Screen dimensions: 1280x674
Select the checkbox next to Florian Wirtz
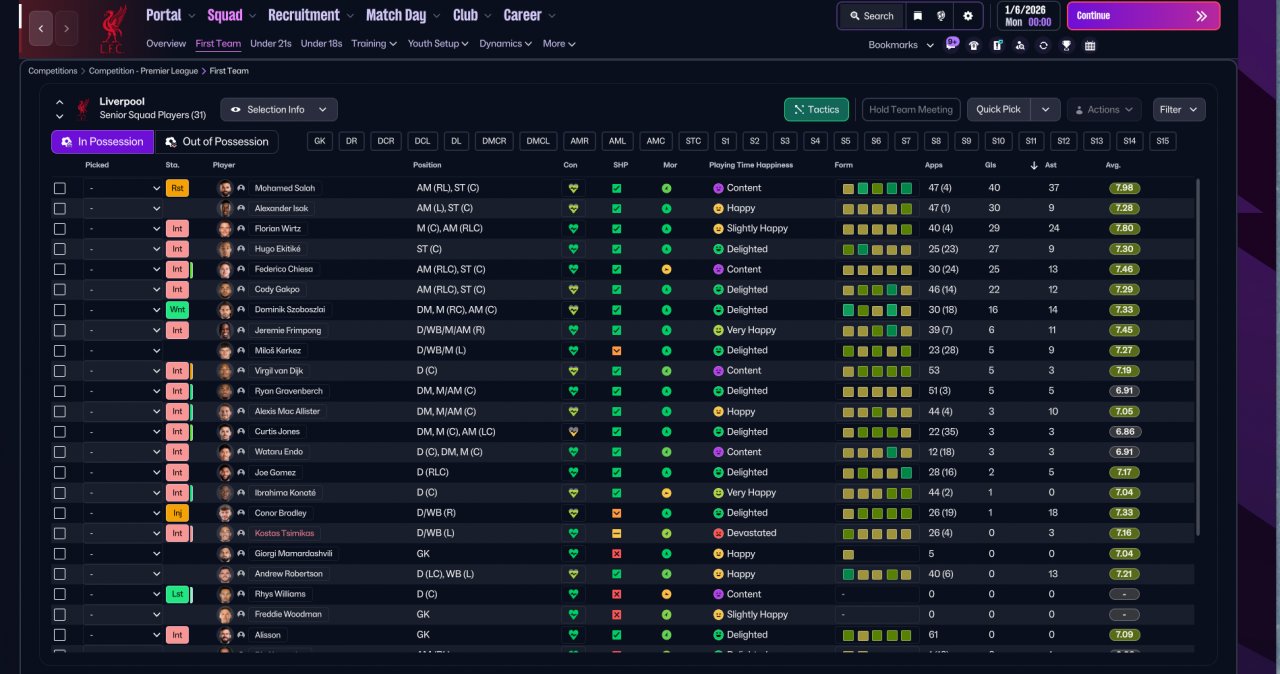(x=60, y=229)
